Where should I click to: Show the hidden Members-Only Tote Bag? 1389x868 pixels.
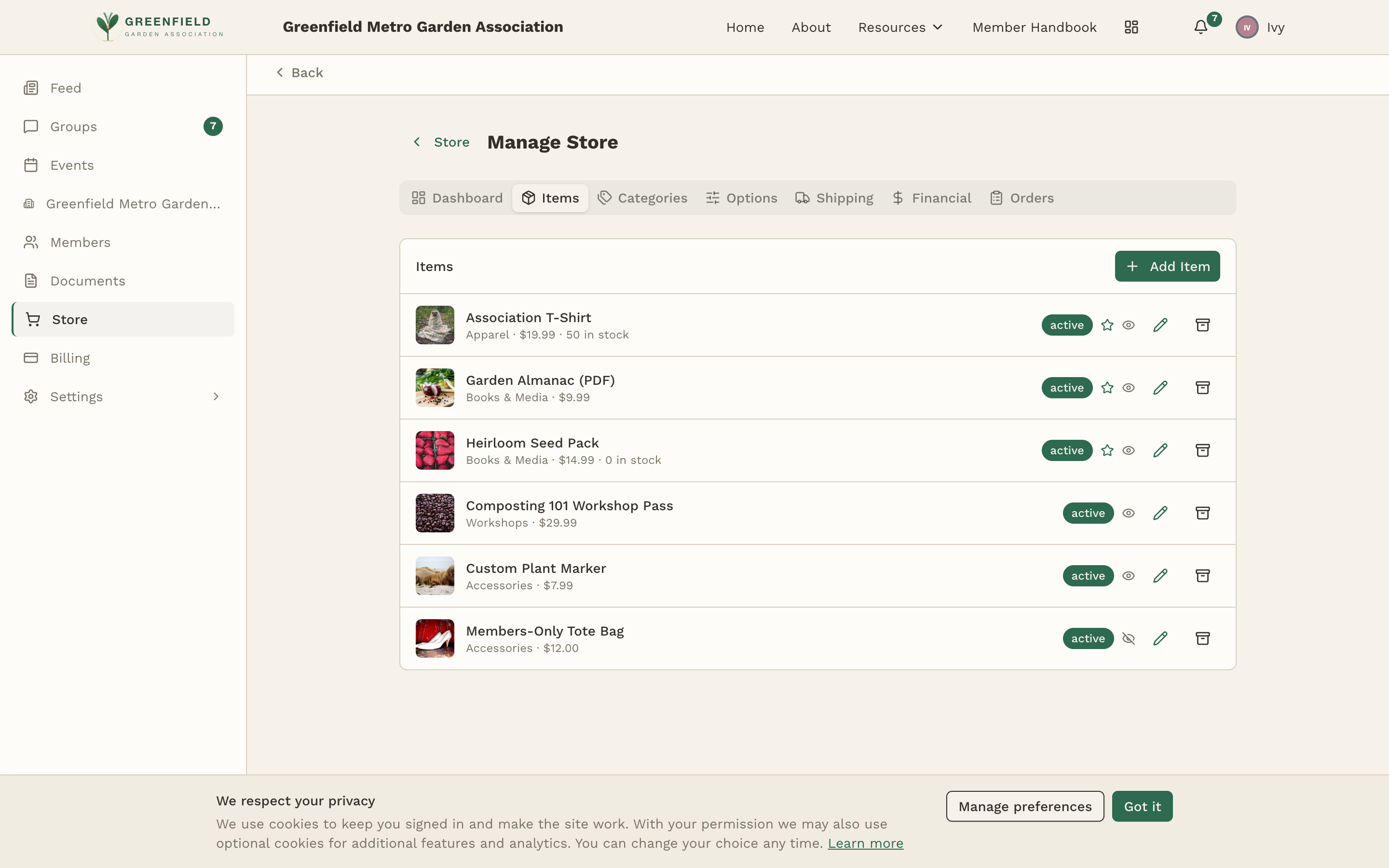(x=1129, y=638)
